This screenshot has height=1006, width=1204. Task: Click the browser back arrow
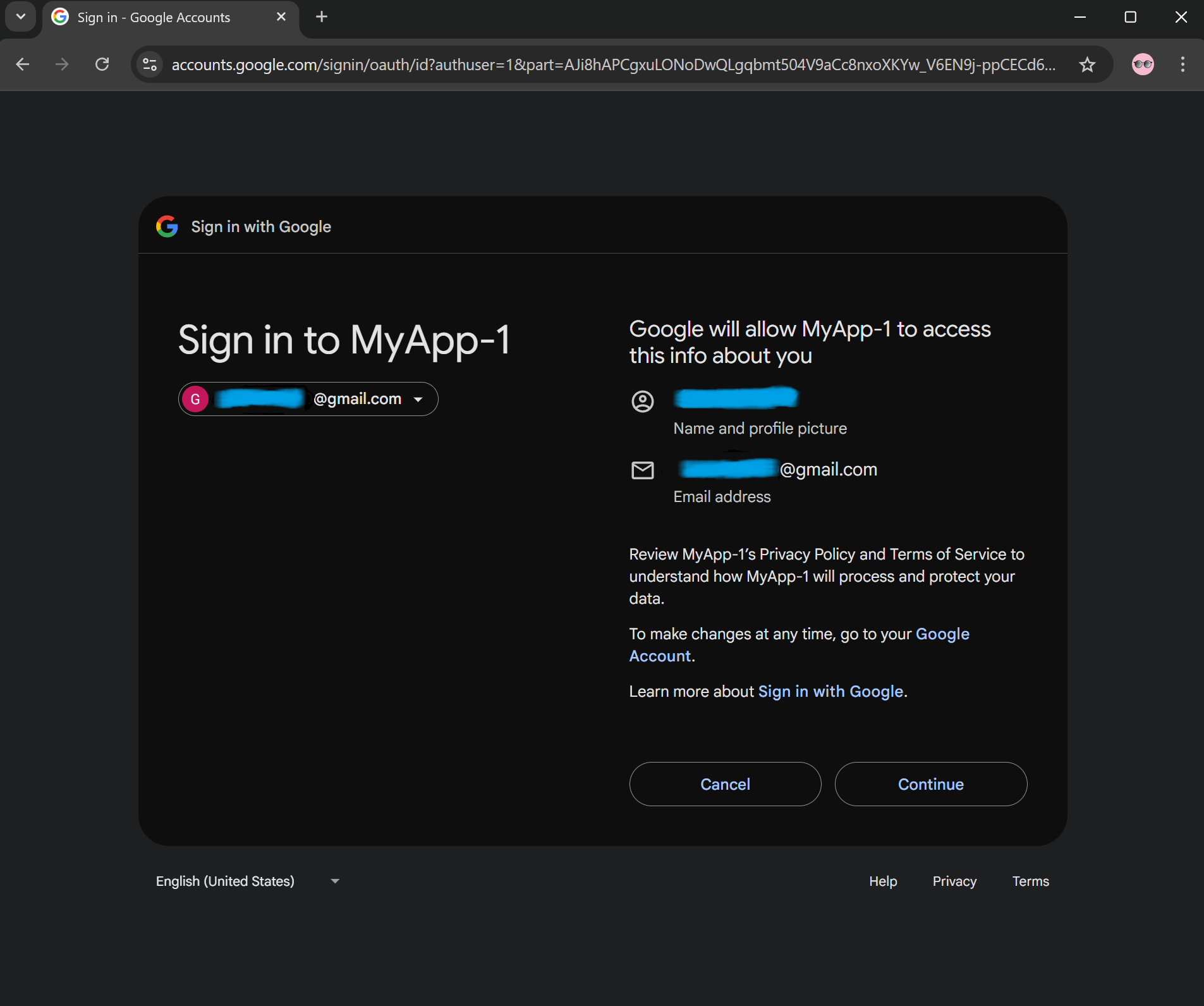tap(23, 64)
